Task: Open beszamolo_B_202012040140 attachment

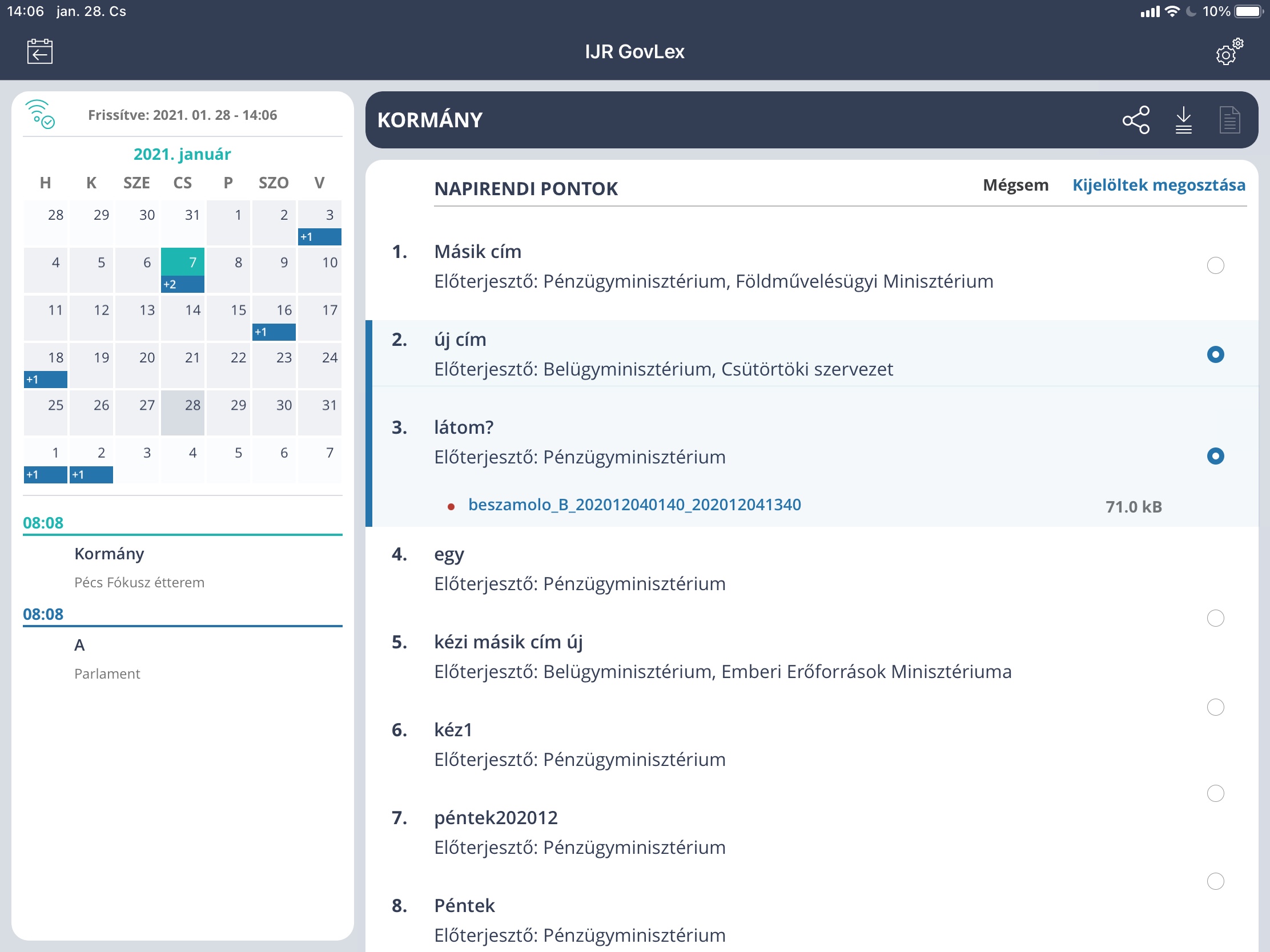Action: pos(634,505)
